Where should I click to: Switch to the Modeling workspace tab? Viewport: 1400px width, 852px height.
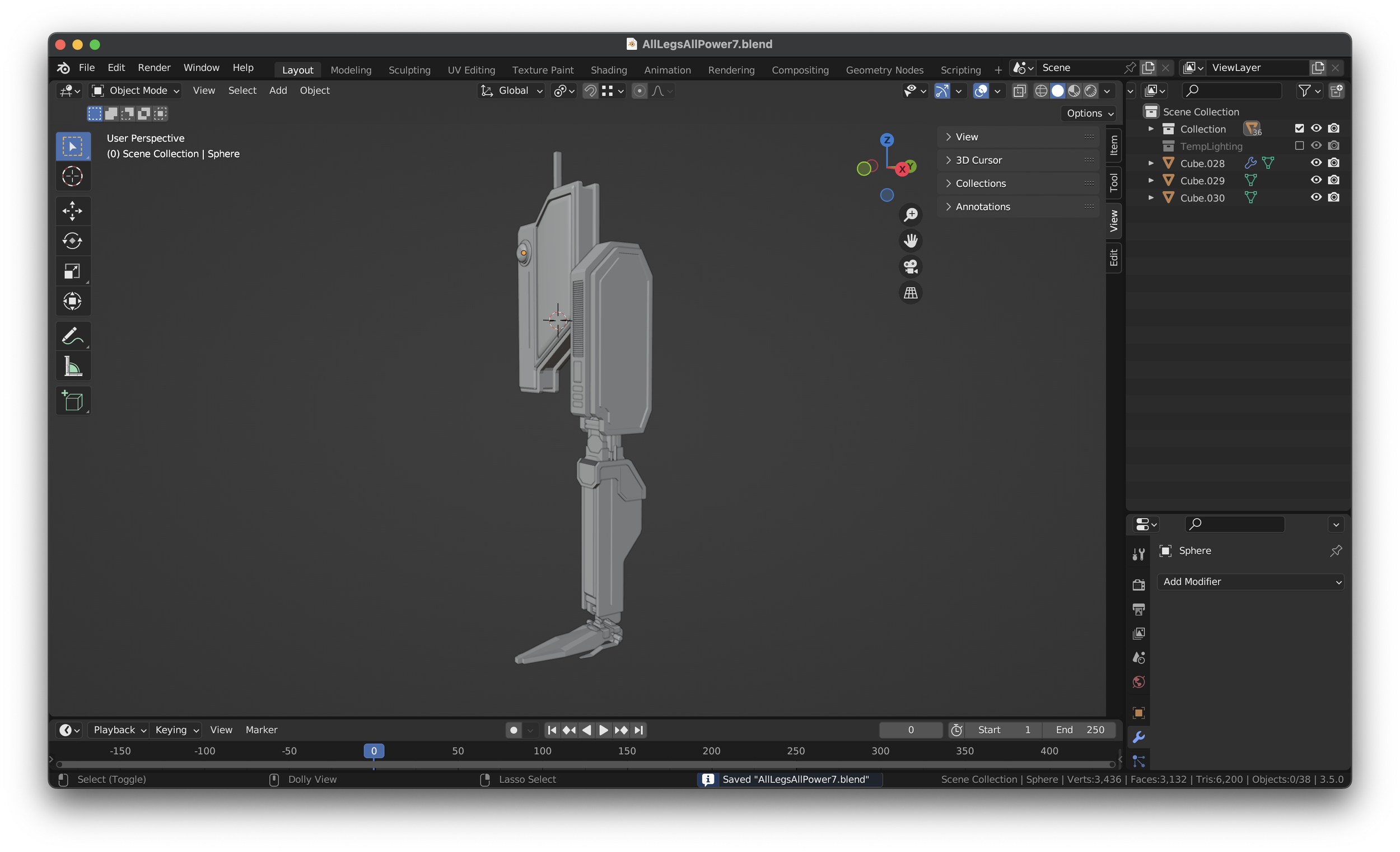pos(351,70)
